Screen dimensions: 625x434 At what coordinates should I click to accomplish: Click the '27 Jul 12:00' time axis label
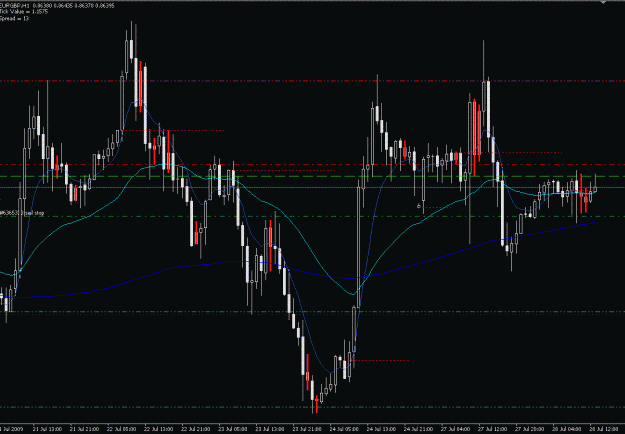(x=493, y=429)
